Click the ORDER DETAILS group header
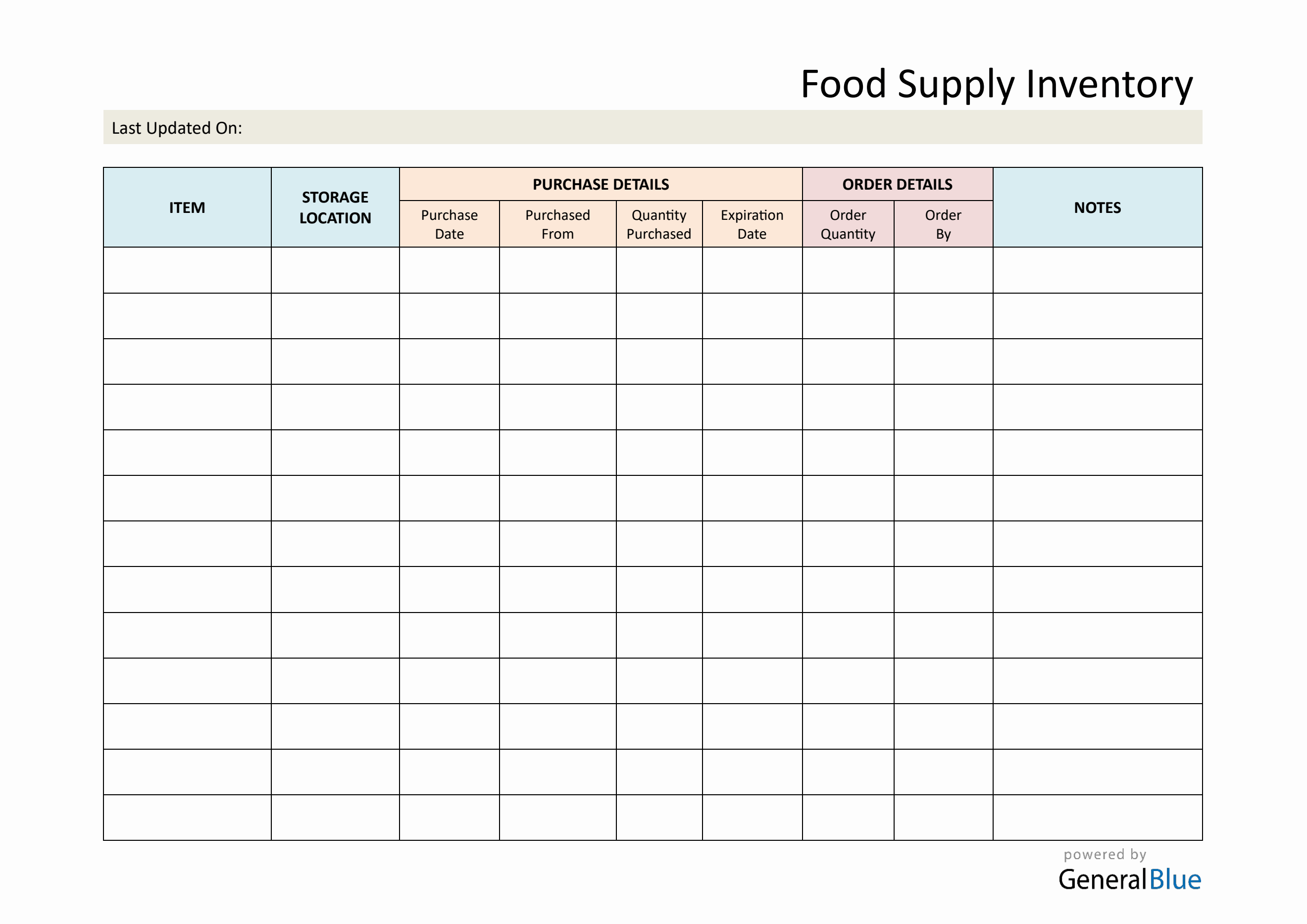 click(x=897, y=185)
